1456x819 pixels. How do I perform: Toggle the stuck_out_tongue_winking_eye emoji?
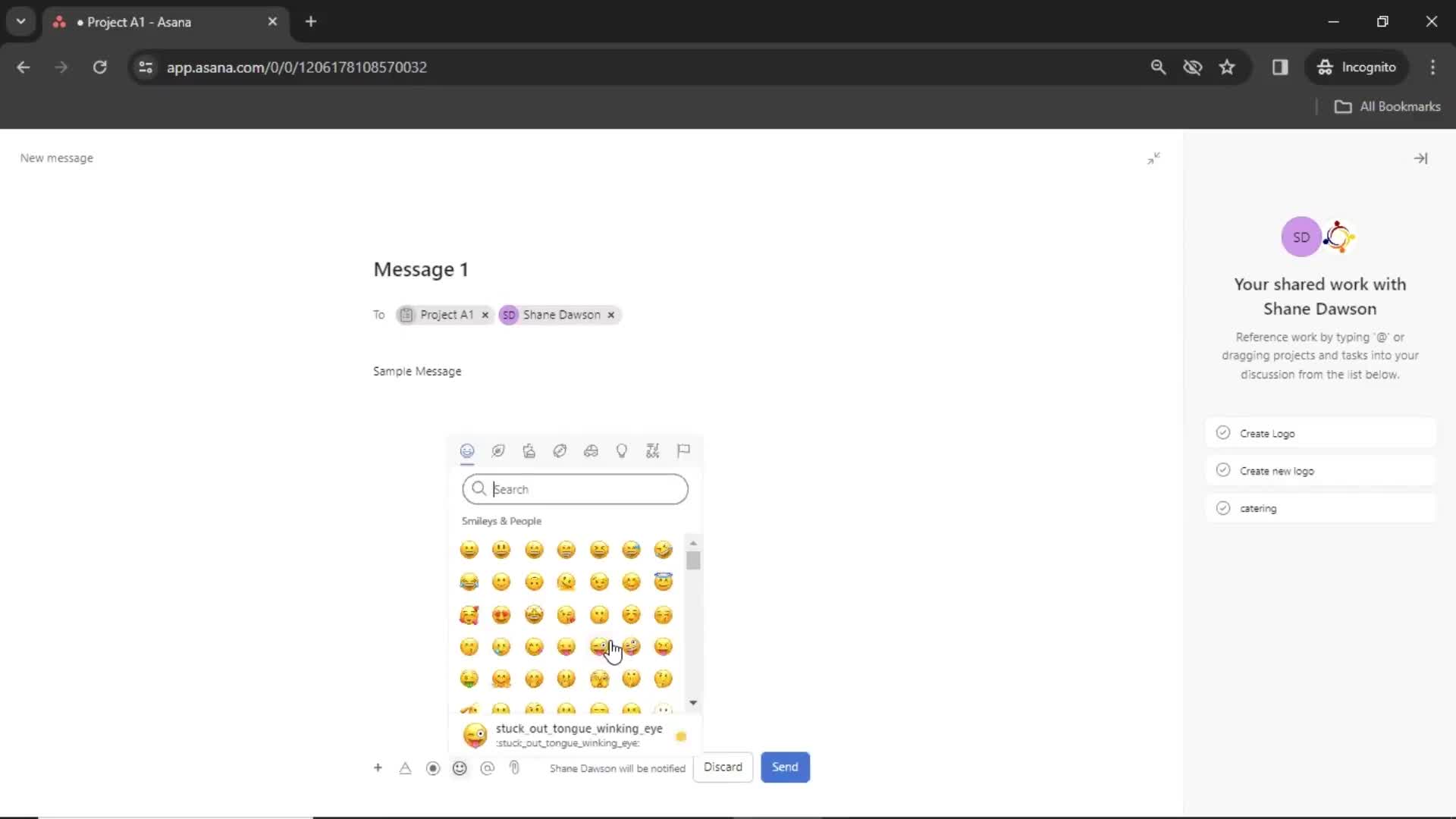point(600,647)
